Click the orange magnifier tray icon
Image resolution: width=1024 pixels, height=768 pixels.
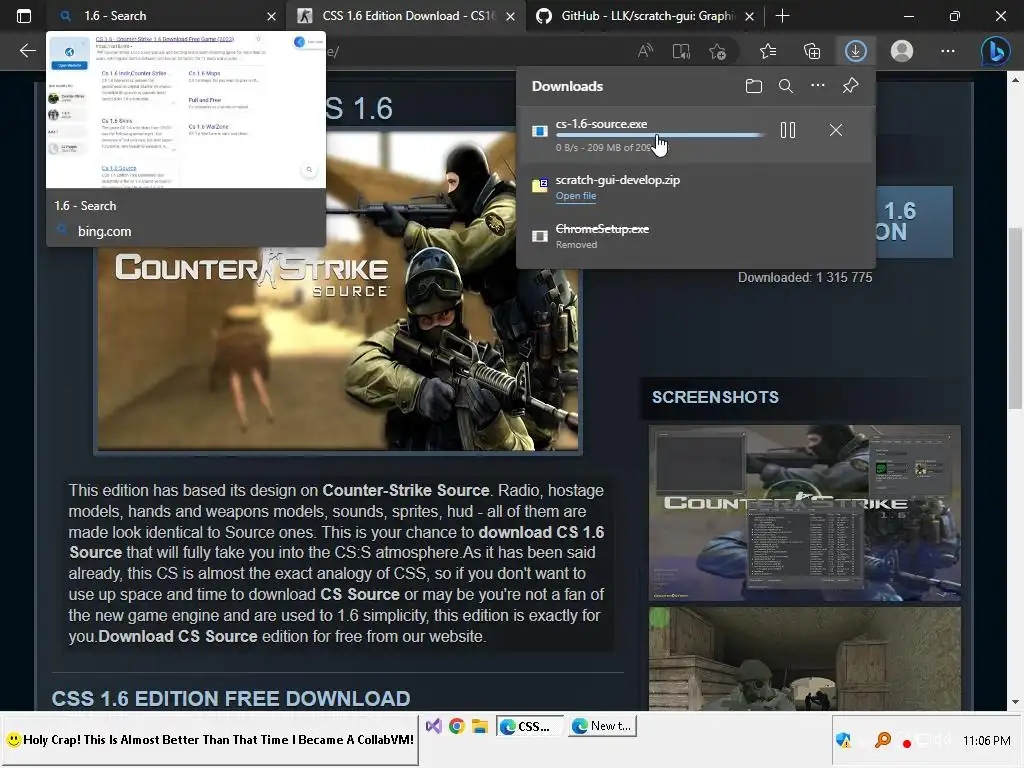tap(883, 740)
